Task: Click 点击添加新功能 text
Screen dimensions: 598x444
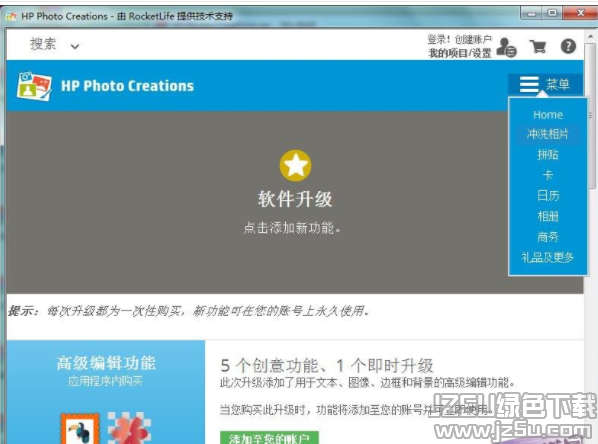Action: click(292, 228)
